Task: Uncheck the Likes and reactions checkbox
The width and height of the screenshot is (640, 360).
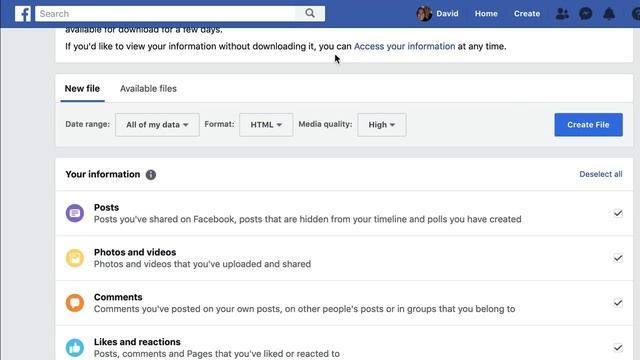Action: (x=618, y=348)
